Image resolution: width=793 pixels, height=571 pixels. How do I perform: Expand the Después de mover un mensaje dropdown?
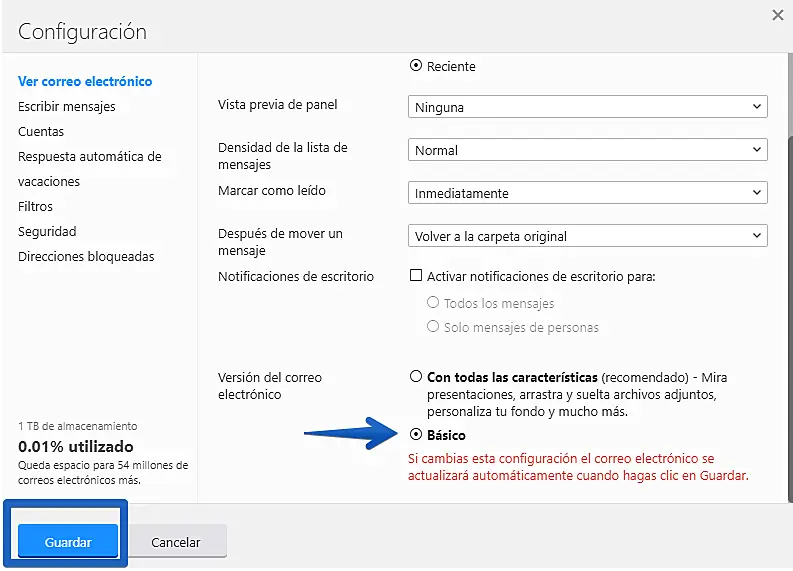coord(588,236)
